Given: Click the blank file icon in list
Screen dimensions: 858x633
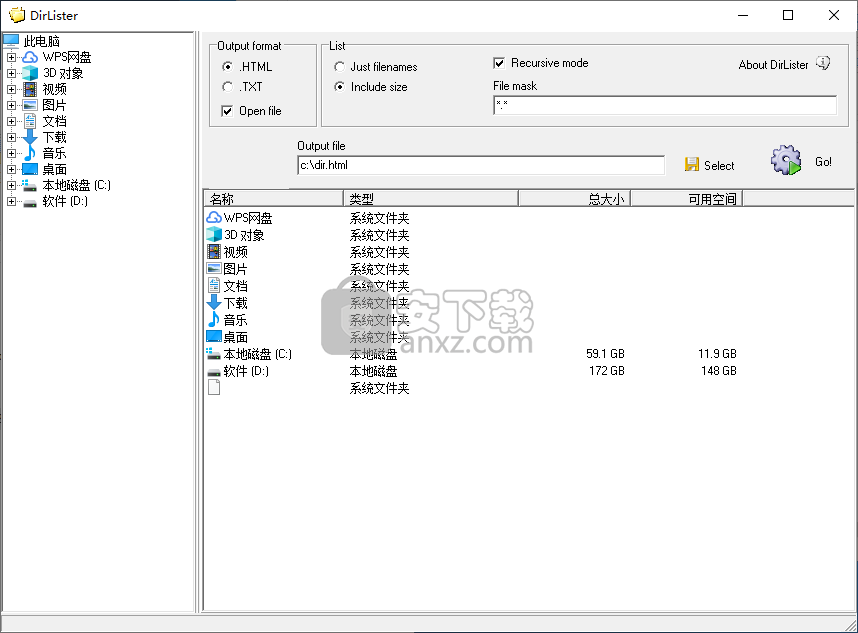Looking at the screenshot, I should (x=214, y=387).
